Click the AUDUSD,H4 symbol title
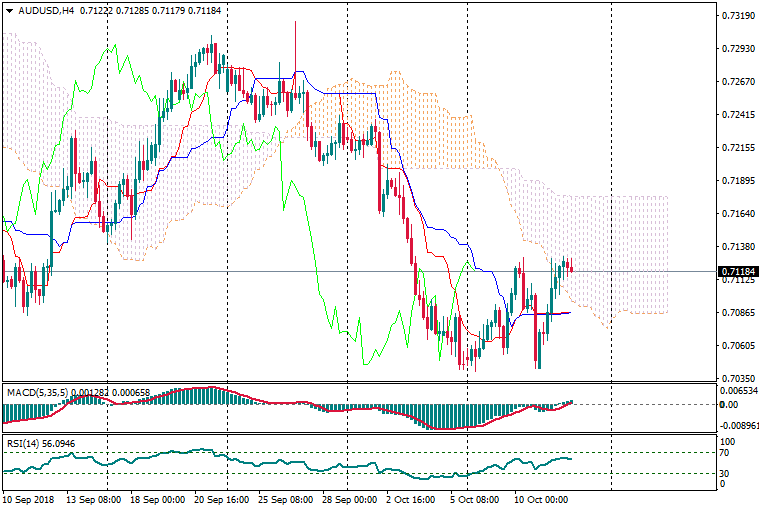This screenshot has height=511, width=759. (40, 10)
